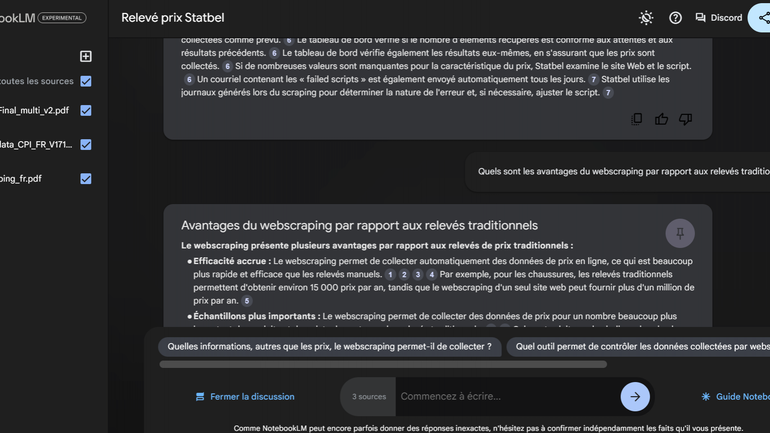
Task: Toggle the select all sources checkbox
Action: (86, 81)
